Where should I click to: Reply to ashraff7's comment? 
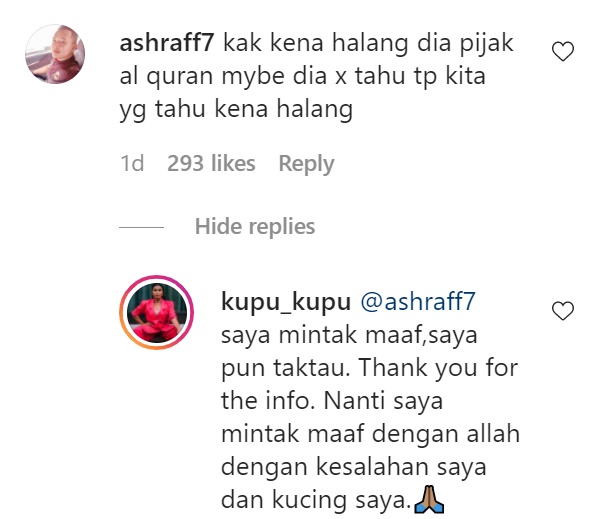(306, 163)
